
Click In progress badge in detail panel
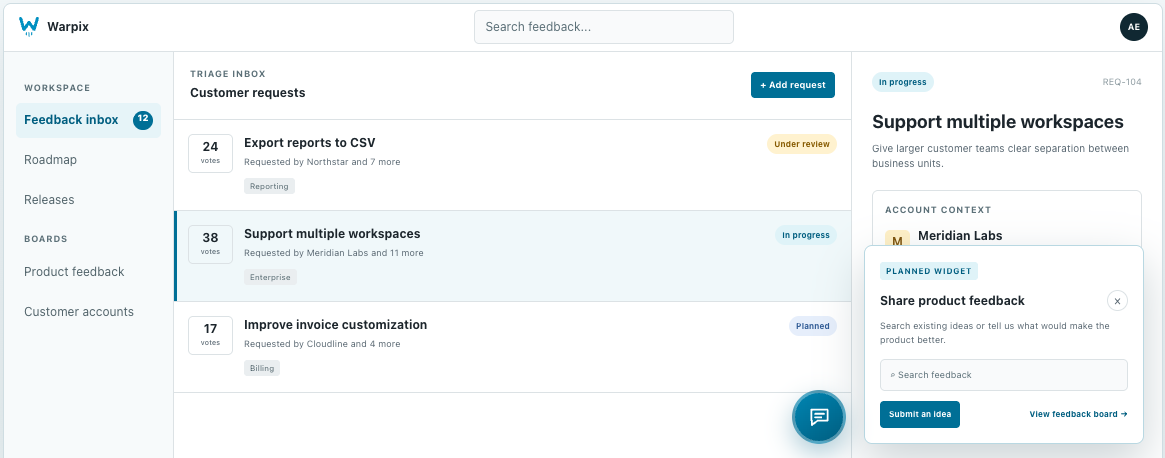coord(903,82)
